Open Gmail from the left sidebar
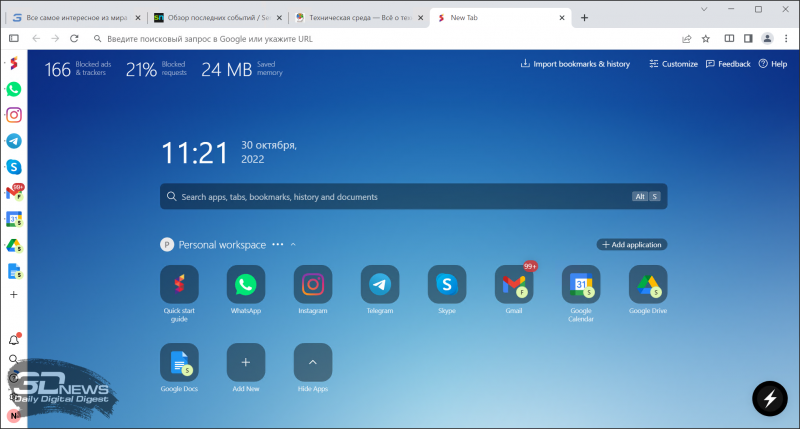This screenshot has width=800, height=429. (x=14, y=193)
